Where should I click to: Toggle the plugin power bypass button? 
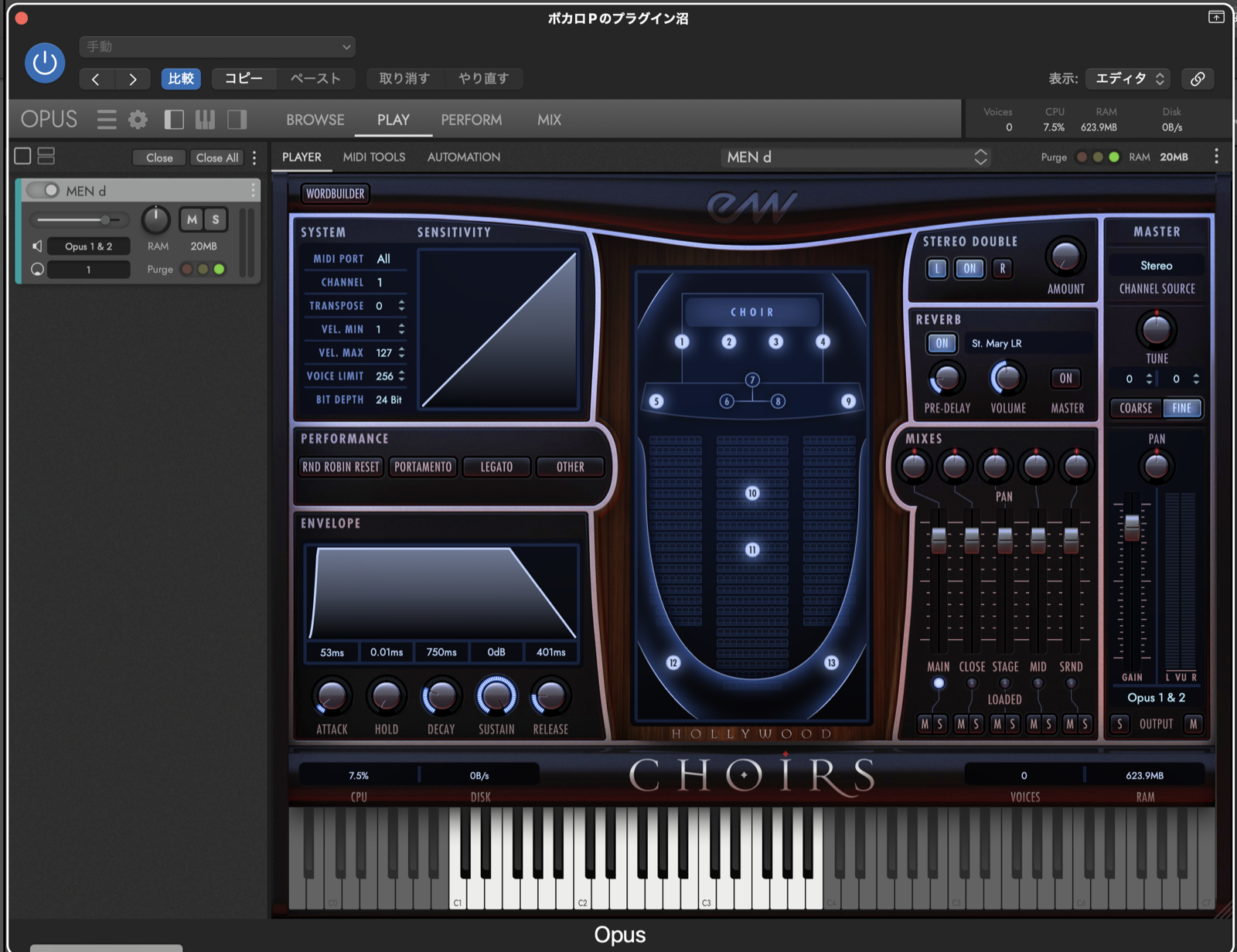point(45,63)
